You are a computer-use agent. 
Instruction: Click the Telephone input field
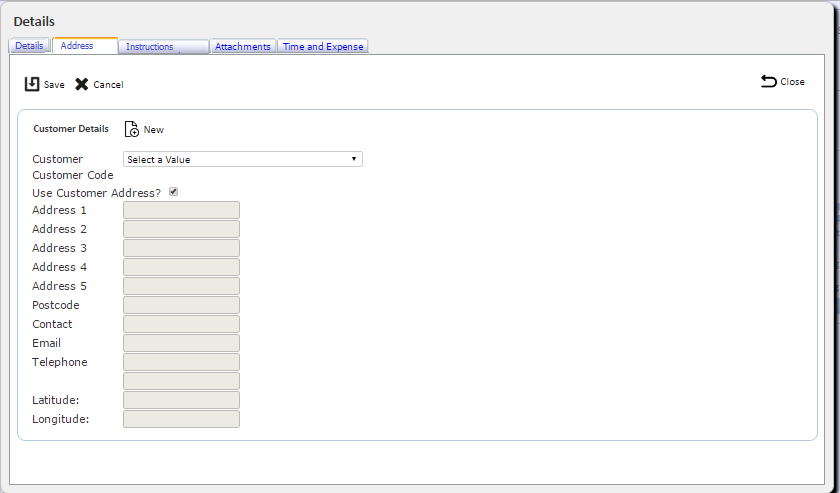[182, 362]
